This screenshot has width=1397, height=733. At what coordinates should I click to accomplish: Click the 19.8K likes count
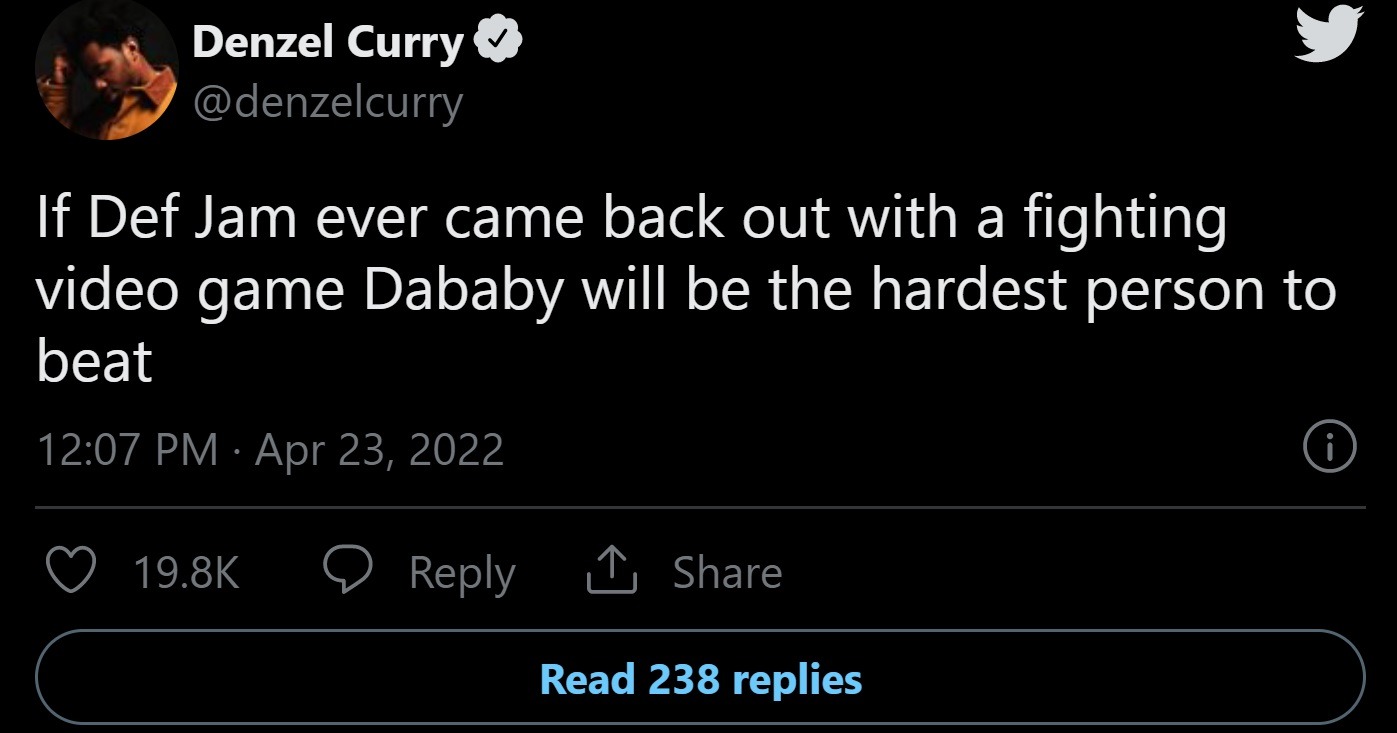186,573
